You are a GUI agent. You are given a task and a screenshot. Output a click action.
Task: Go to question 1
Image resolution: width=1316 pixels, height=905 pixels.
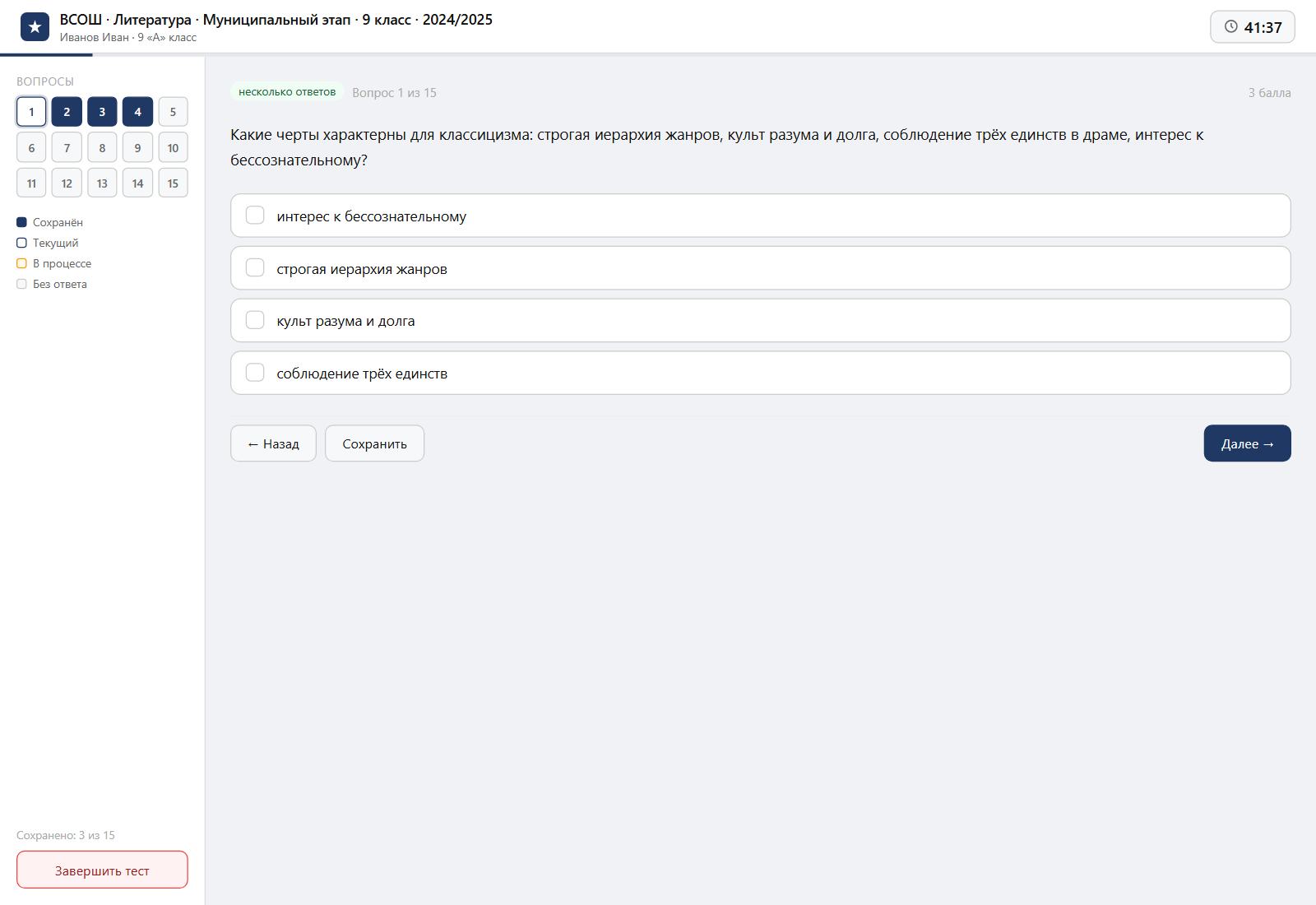[x=31, y=112]
